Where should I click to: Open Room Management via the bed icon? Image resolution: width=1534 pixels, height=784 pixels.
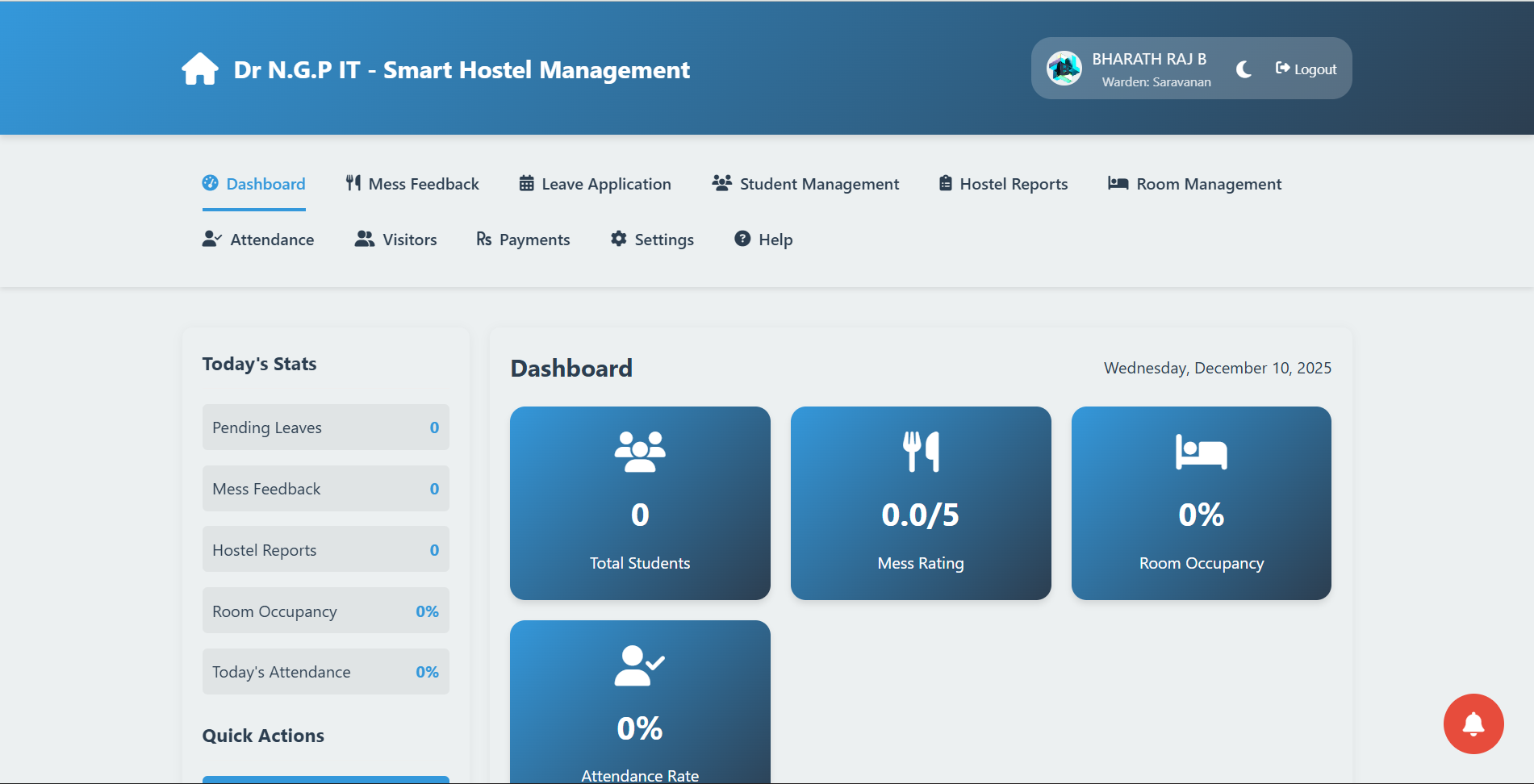(1118, 183)
